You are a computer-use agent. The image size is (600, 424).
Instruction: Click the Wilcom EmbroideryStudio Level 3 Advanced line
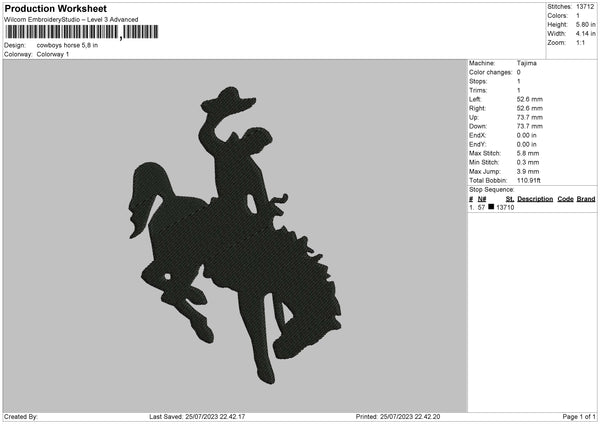click(x=71, y=20)
